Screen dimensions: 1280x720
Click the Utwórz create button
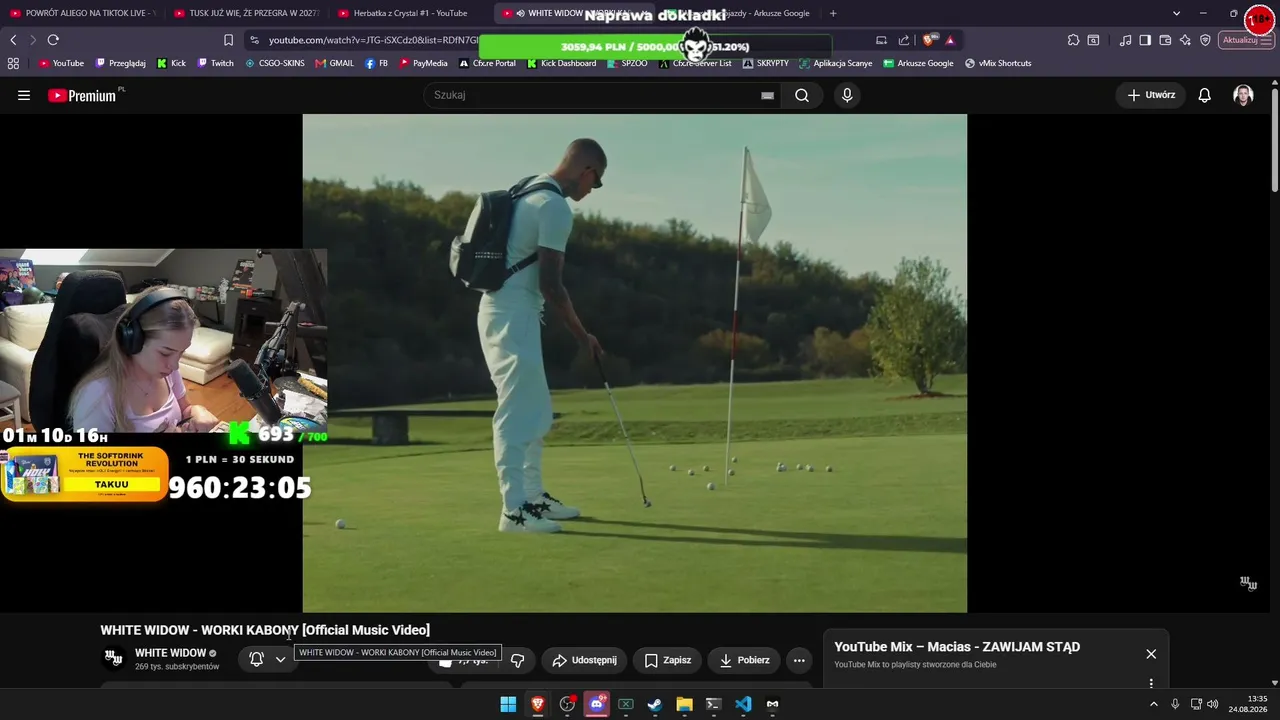click(1151, 95)
